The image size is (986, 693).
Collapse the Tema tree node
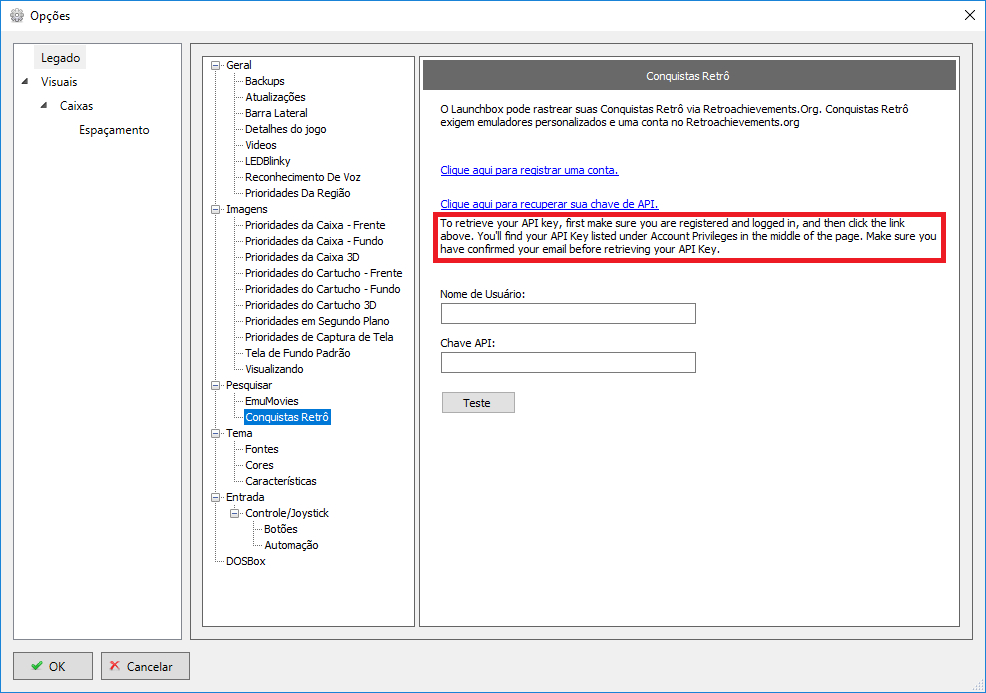tap(216, 433)
